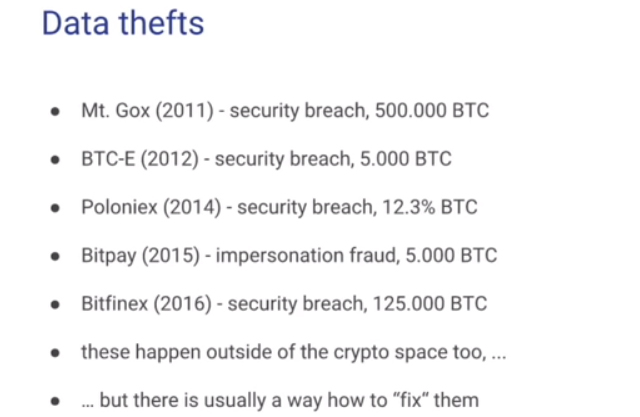Screen dimensions: 640x417
Task: Select the Poloniex (2014) bullet line
Action: click(x=279, y=207)
